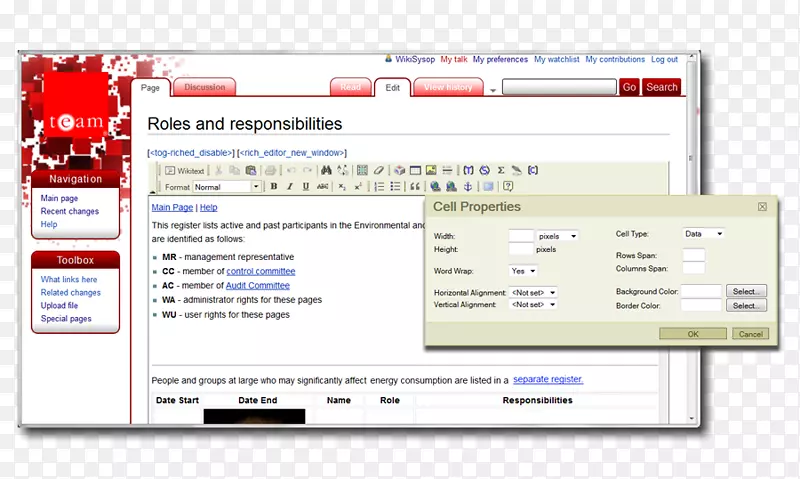
Task: Click OK in Cell Properties dialog
Action: pyautogui.click(x=693, y=334)
